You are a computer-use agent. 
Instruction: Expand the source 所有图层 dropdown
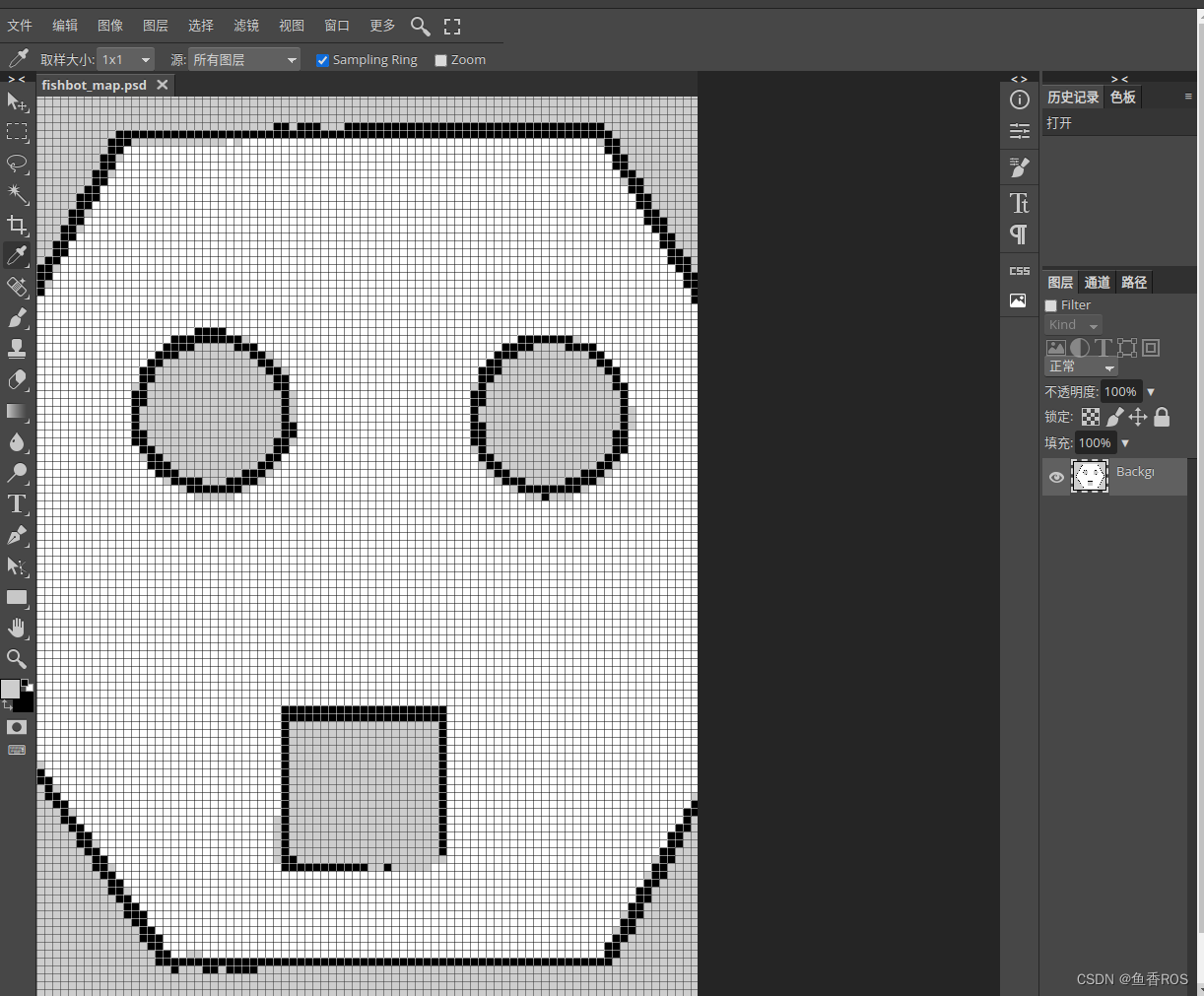pos(244,60)
